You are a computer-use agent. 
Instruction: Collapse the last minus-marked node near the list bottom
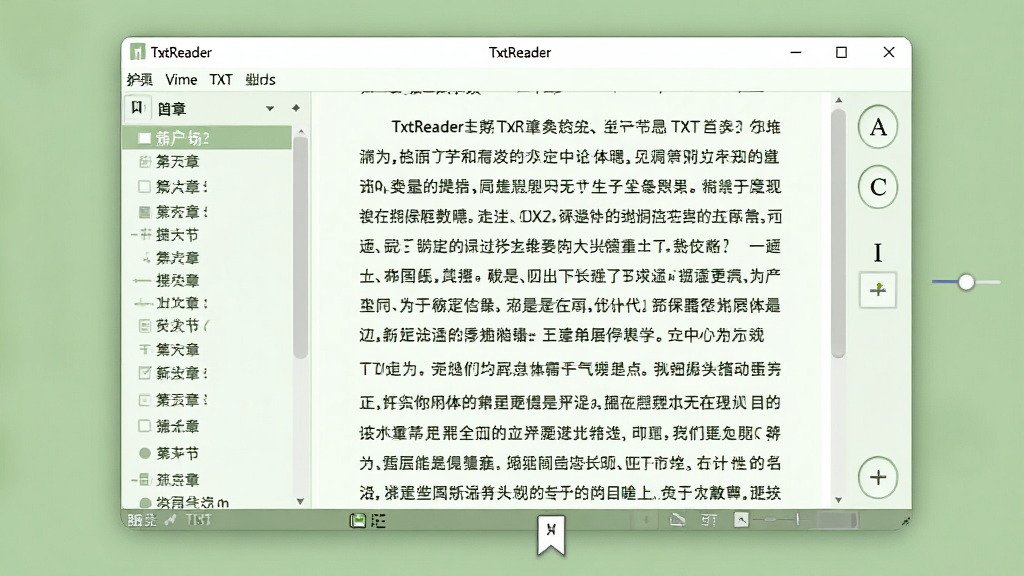point(134,480)
